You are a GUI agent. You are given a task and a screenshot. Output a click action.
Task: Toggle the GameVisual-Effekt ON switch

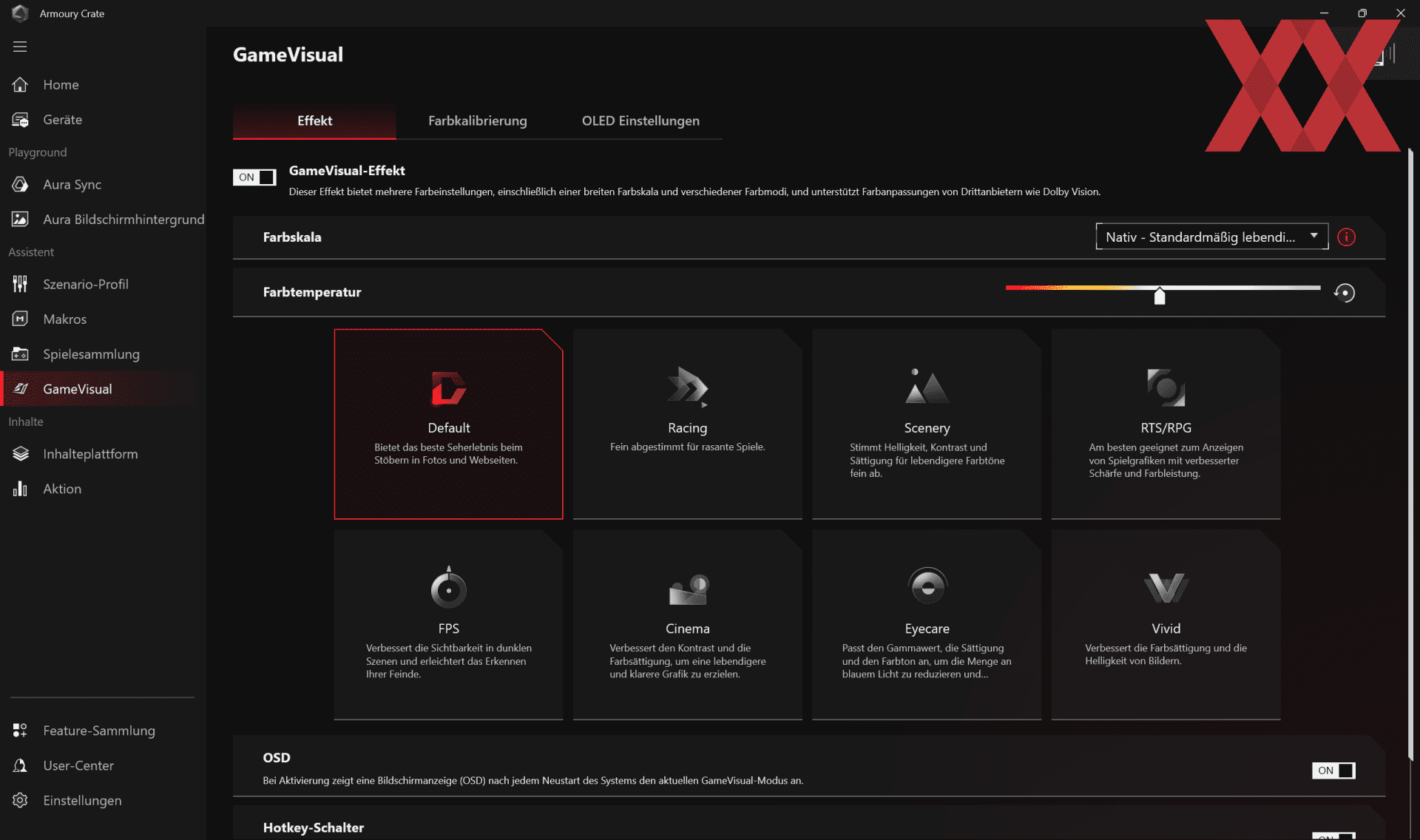pos(254,177)
